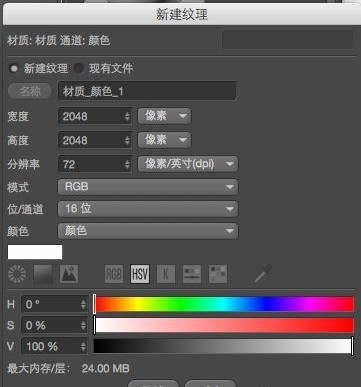Click the 材质: 材质 通道: 颜色 label
361x387 pixels.
(59, 41)
